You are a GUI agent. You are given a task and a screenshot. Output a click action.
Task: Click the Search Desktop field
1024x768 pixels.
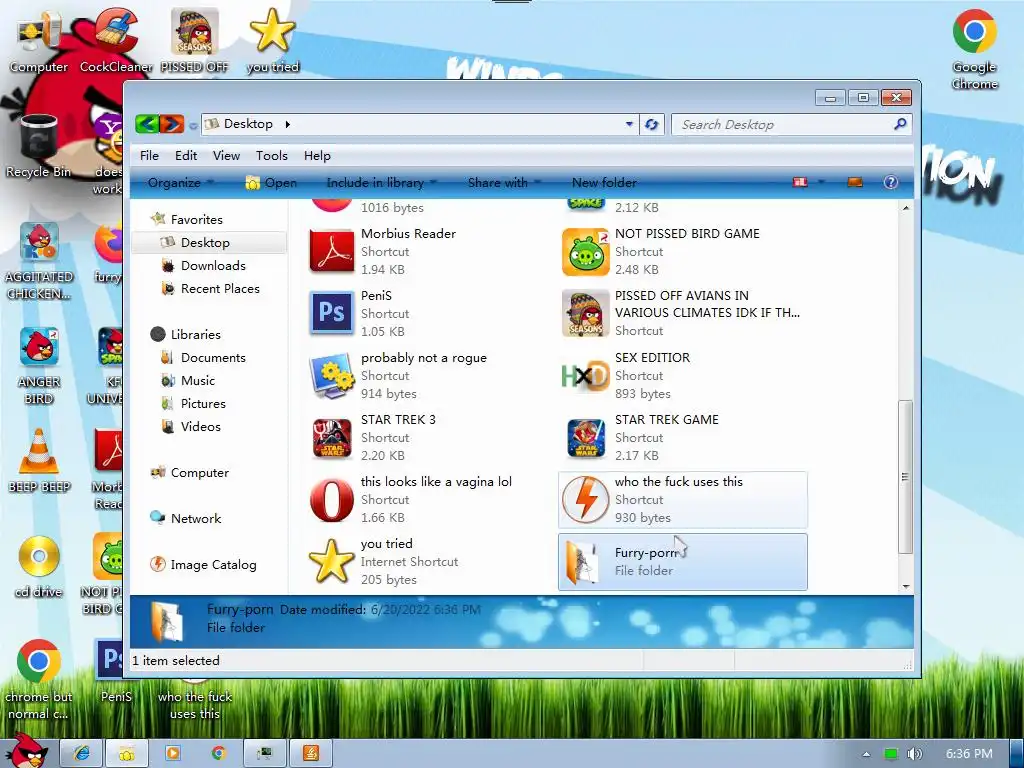tap(792, 124)
